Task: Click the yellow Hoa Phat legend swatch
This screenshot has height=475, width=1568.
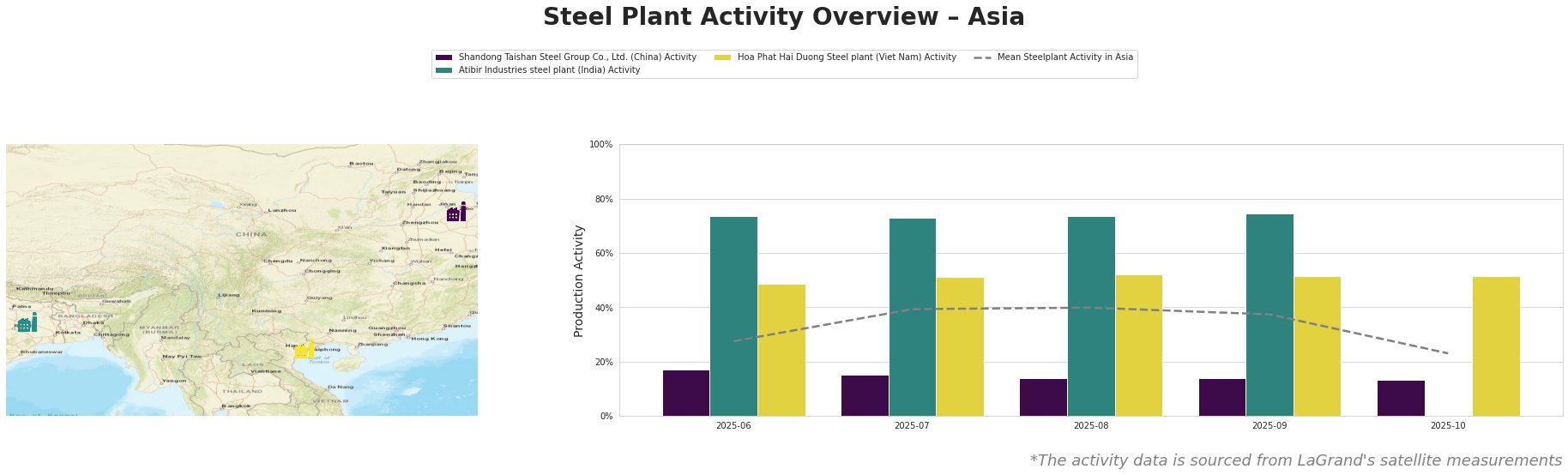Action: (722, 57)
